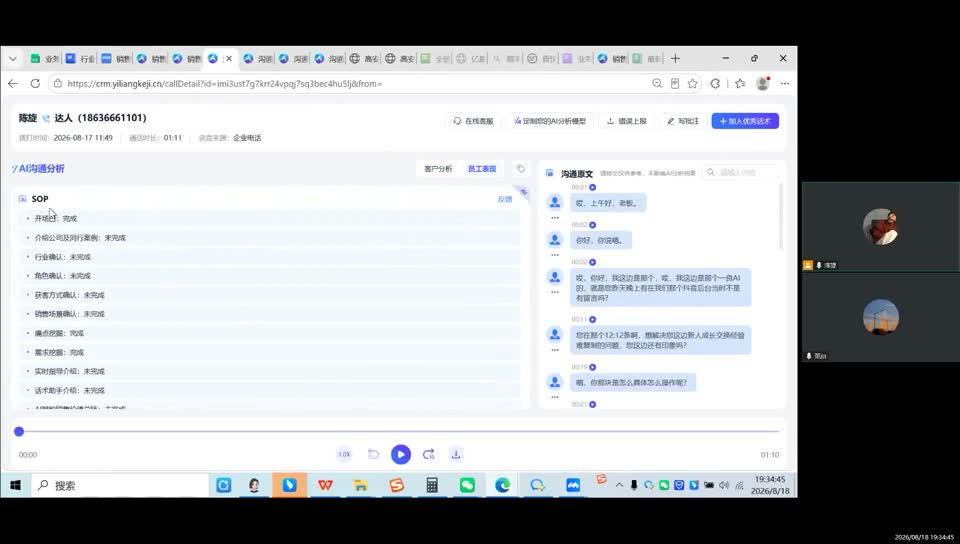This screenshot has height=544, width=960.
Task: Select the 开场白 SOP item
Action: tap(271, 218)
